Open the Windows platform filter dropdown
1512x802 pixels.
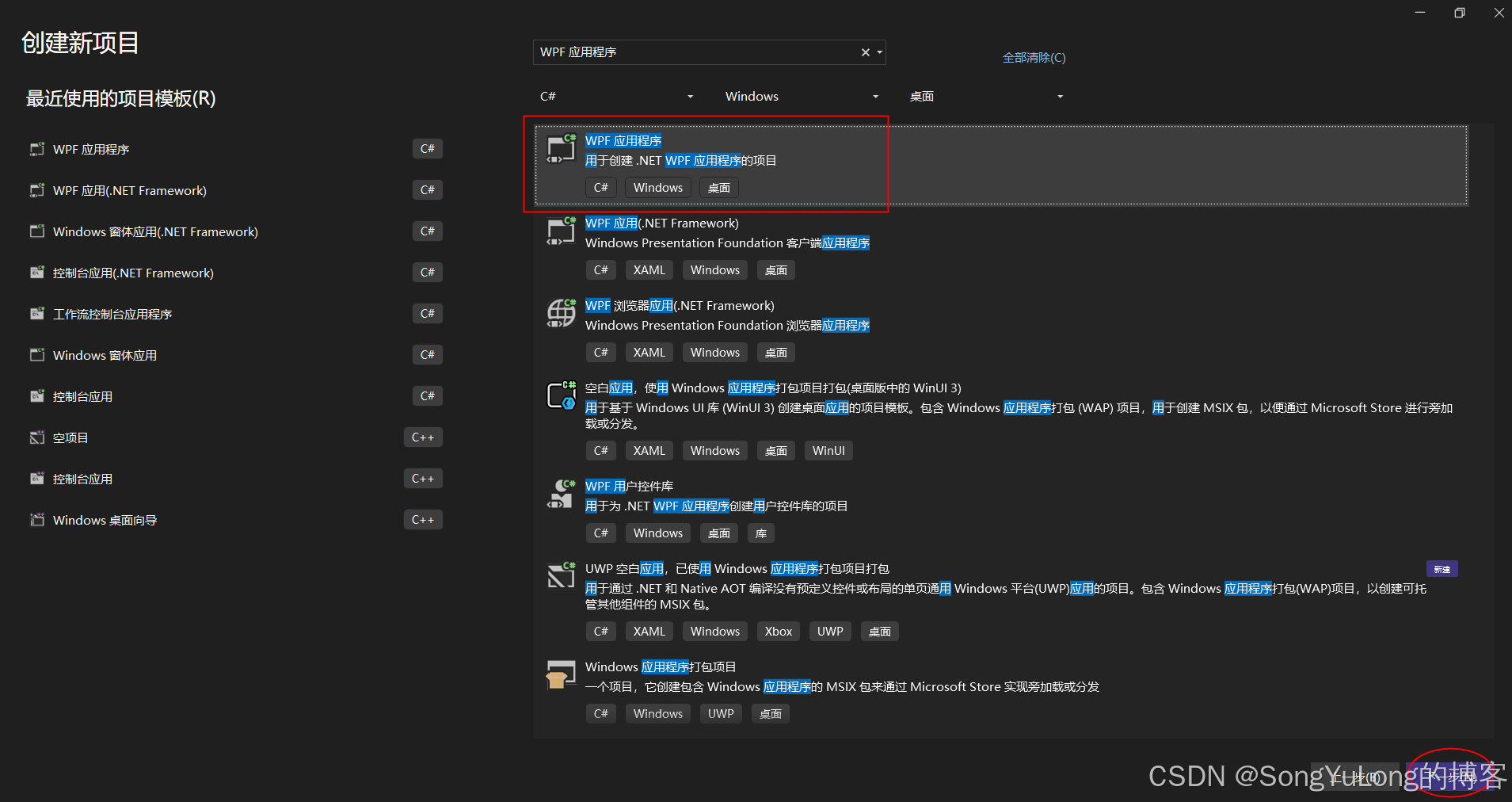[x=802, y=97]
